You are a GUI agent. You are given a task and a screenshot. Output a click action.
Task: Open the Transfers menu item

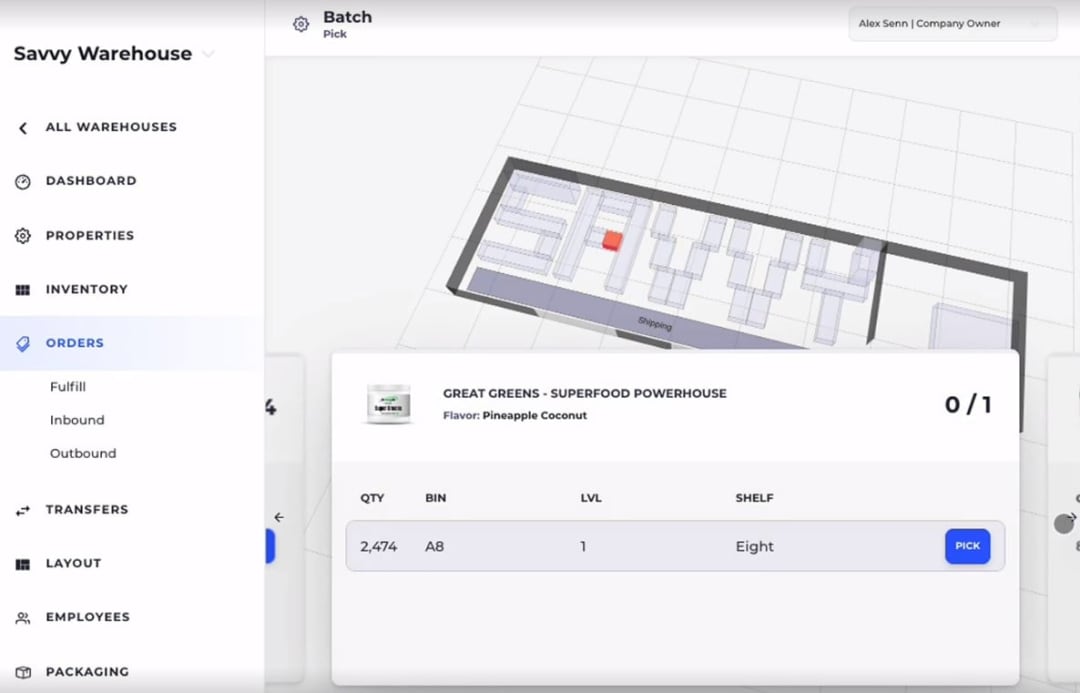[x=87, y=510]
